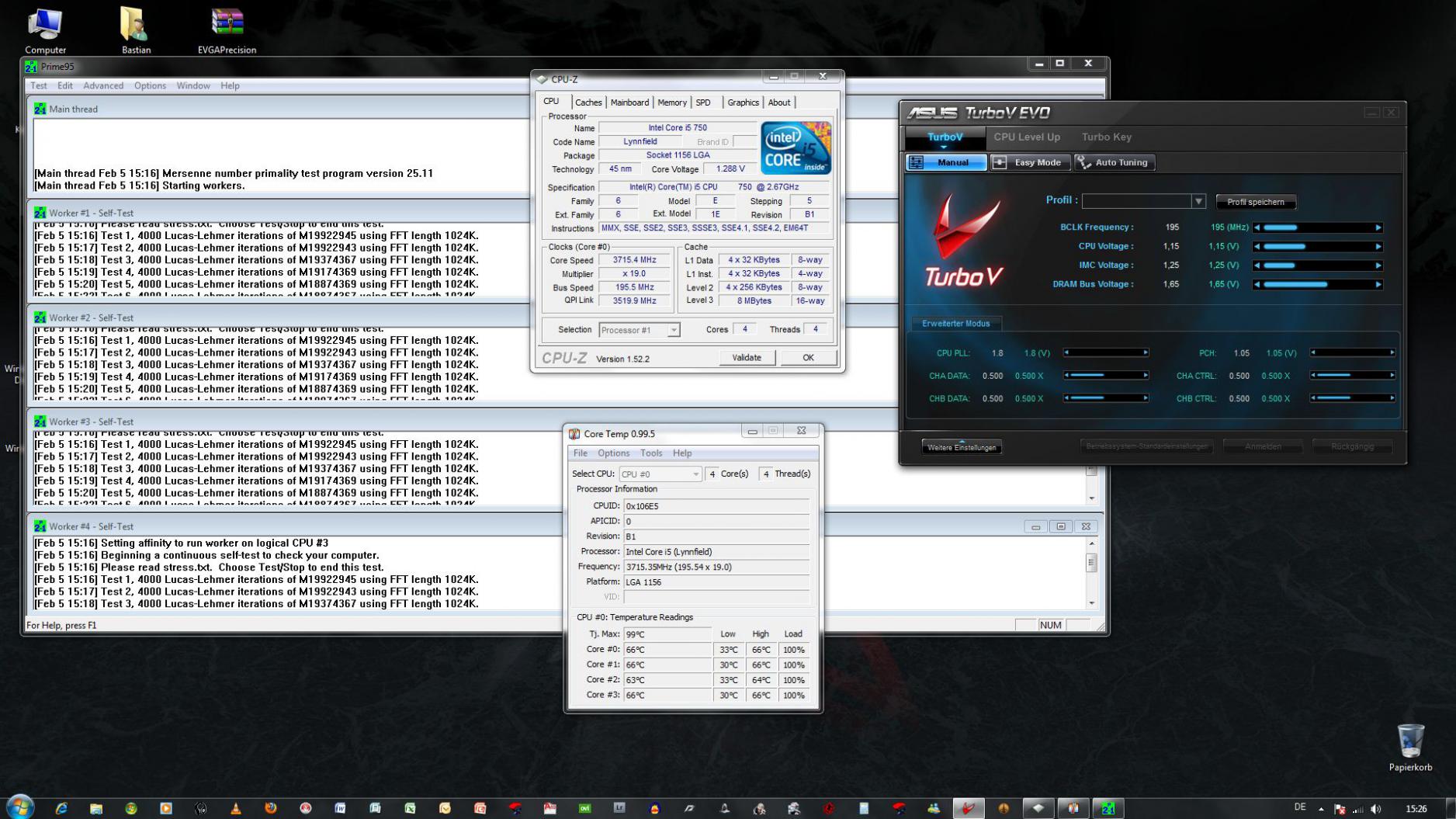Switch to the Memory tab in CPU-Z
Viewport: 1456px width, 819px height.
coord(672,102)
